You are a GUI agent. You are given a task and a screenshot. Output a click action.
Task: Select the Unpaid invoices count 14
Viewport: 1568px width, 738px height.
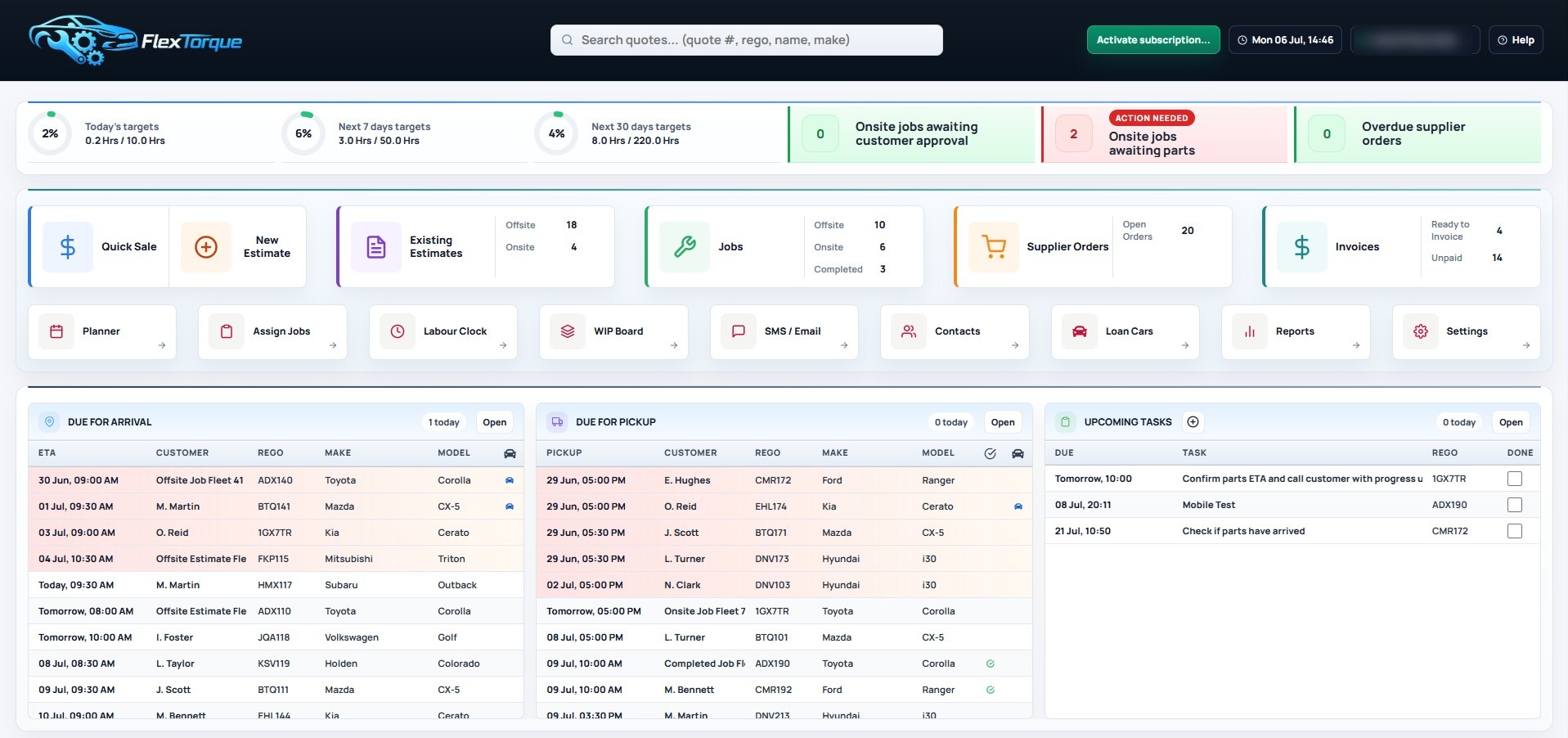pyautogui.click(x=1497, y=258)
